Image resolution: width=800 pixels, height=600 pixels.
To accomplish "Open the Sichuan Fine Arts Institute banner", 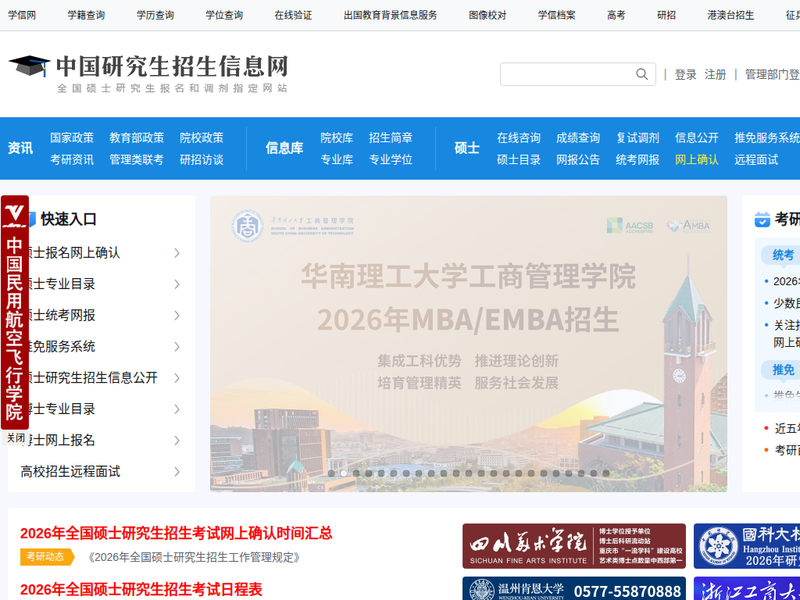I will click(573, 546).
